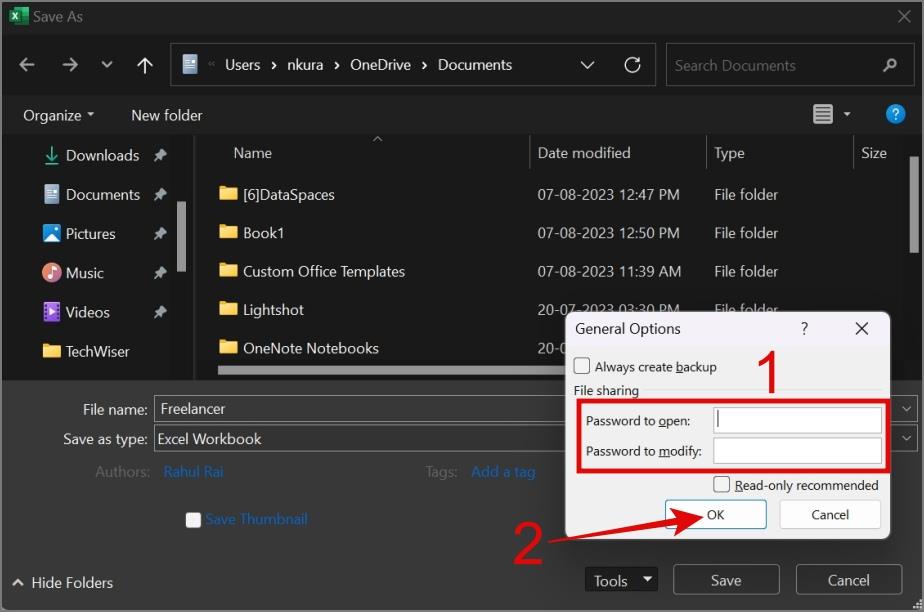924x612 pixels.
Task: Expand the File name history dropdown arrow
Action: 906,408
